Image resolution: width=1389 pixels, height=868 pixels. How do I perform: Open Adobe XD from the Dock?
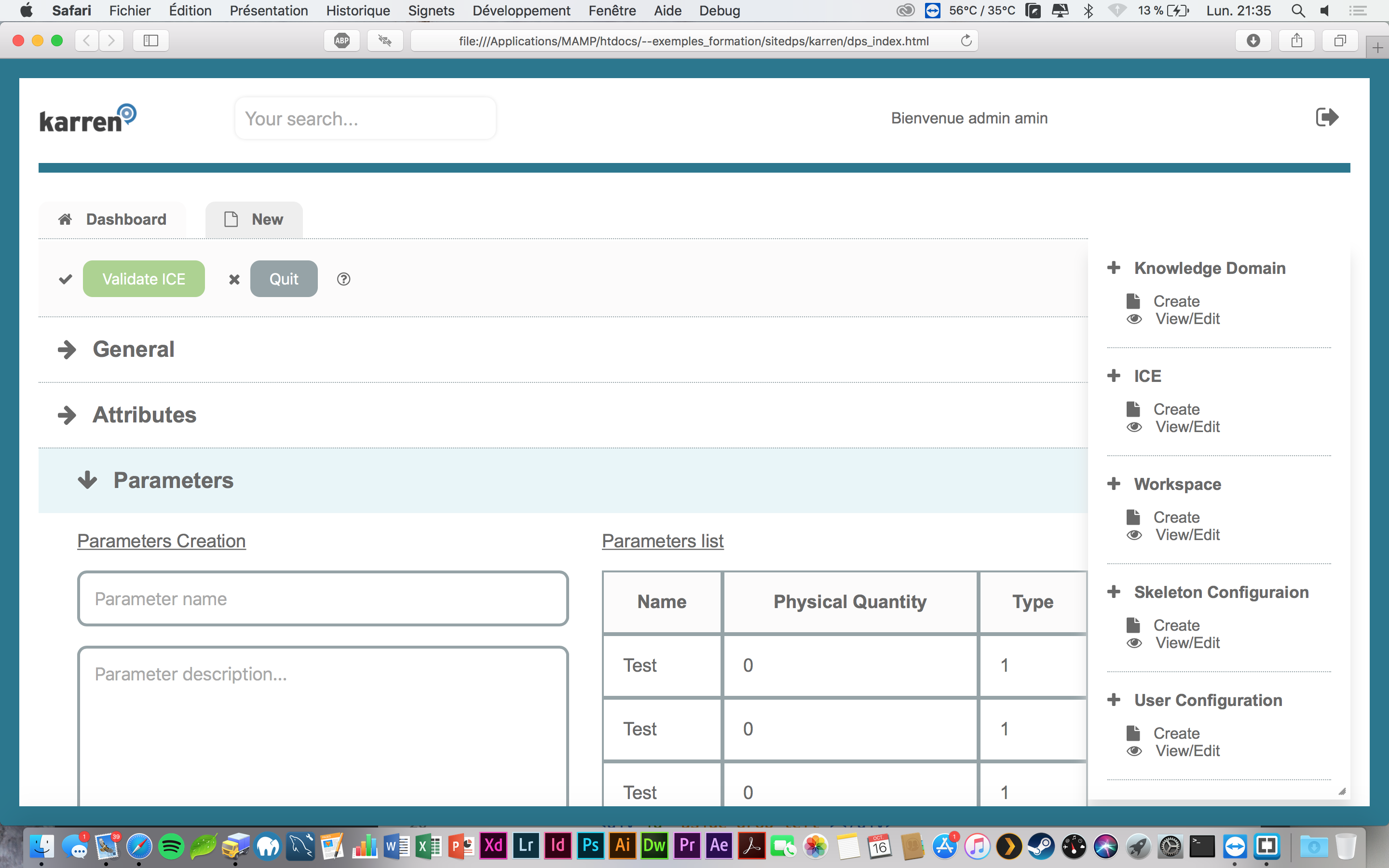point(493,846)
